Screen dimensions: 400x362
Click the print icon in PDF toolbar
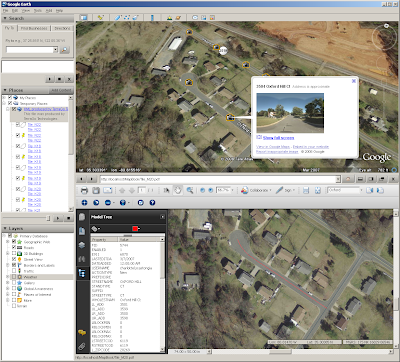point(84,190)
